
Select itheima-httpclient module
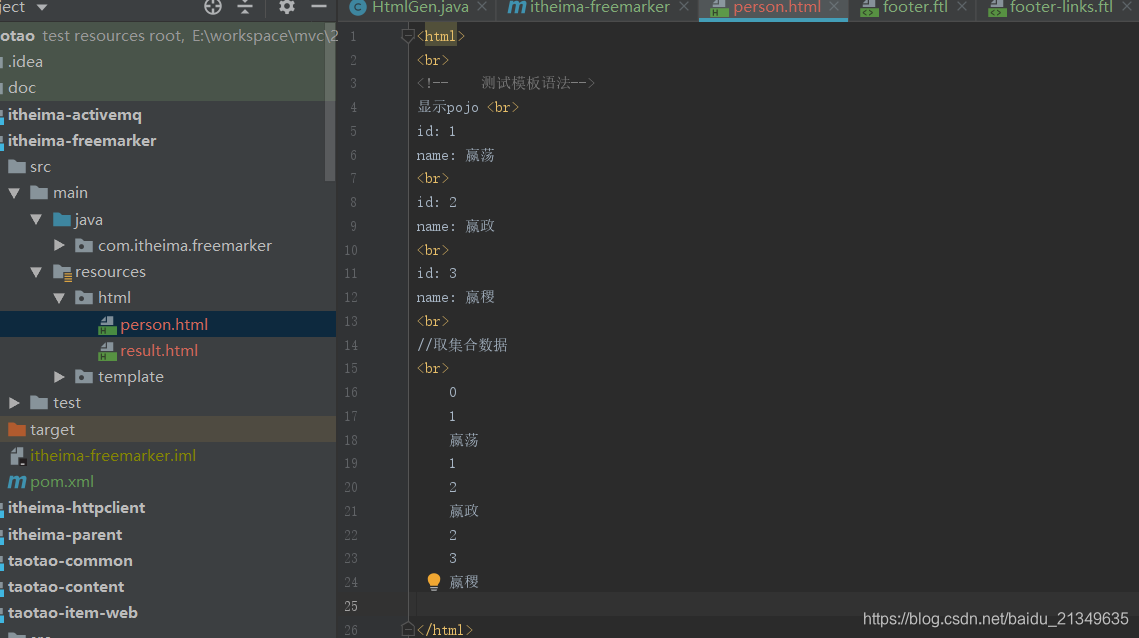pyautogui.click(x=76, y=508)
